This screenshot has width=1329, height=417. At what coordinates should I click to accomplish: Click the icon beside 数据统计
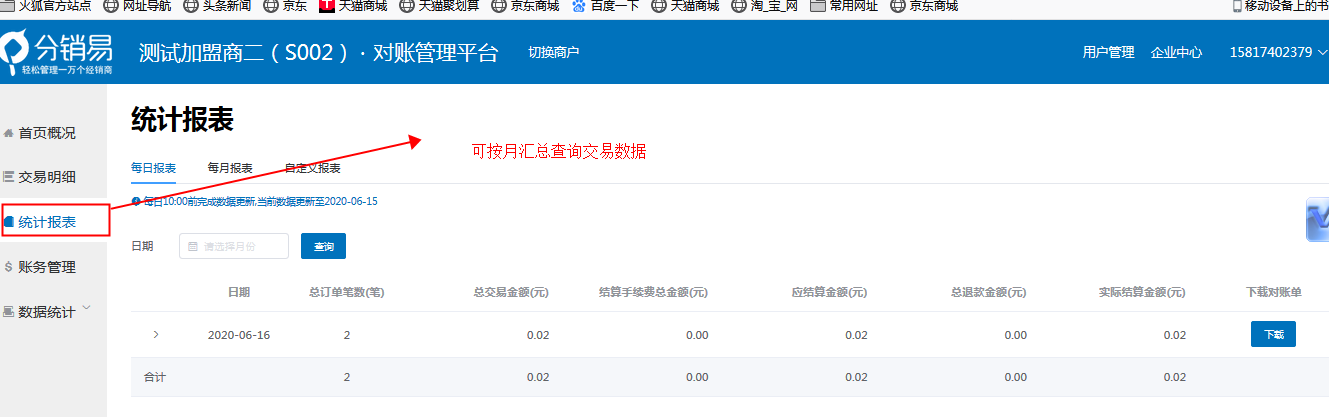[x=9, y=312]
